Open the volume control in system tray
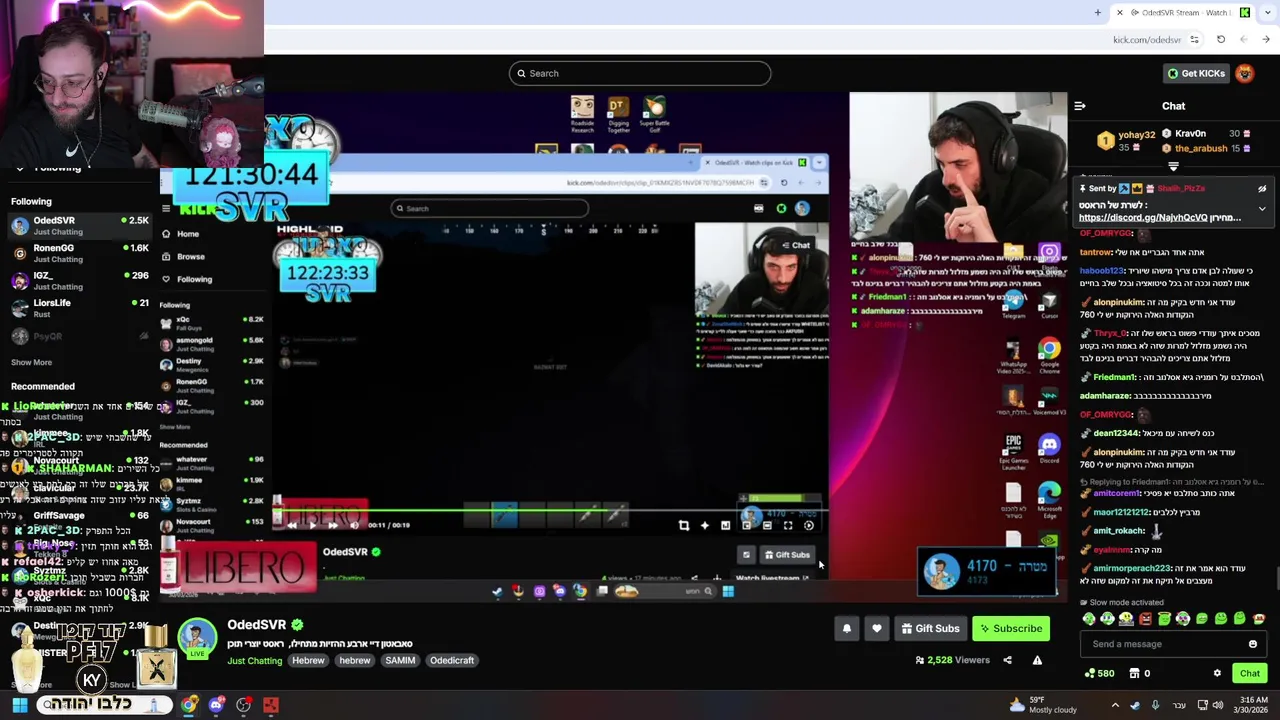1280x720 pixels. 1217,705
